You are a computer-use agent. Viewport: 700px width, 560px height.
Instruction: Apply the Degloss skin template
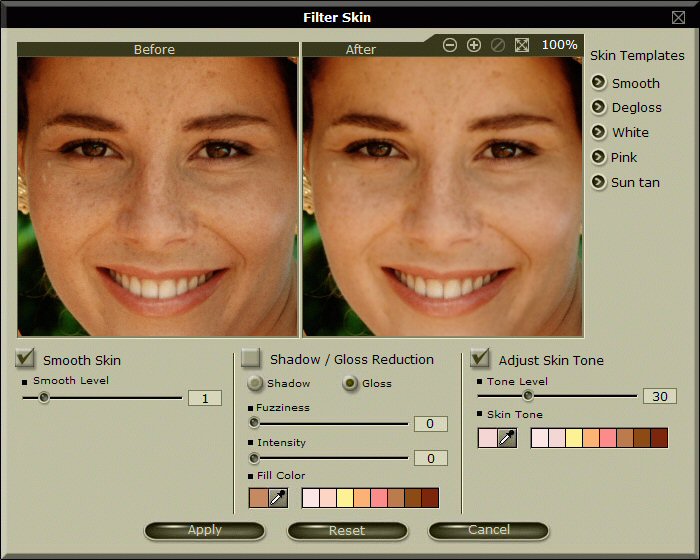pyautogui.click(x=599, y=107)
